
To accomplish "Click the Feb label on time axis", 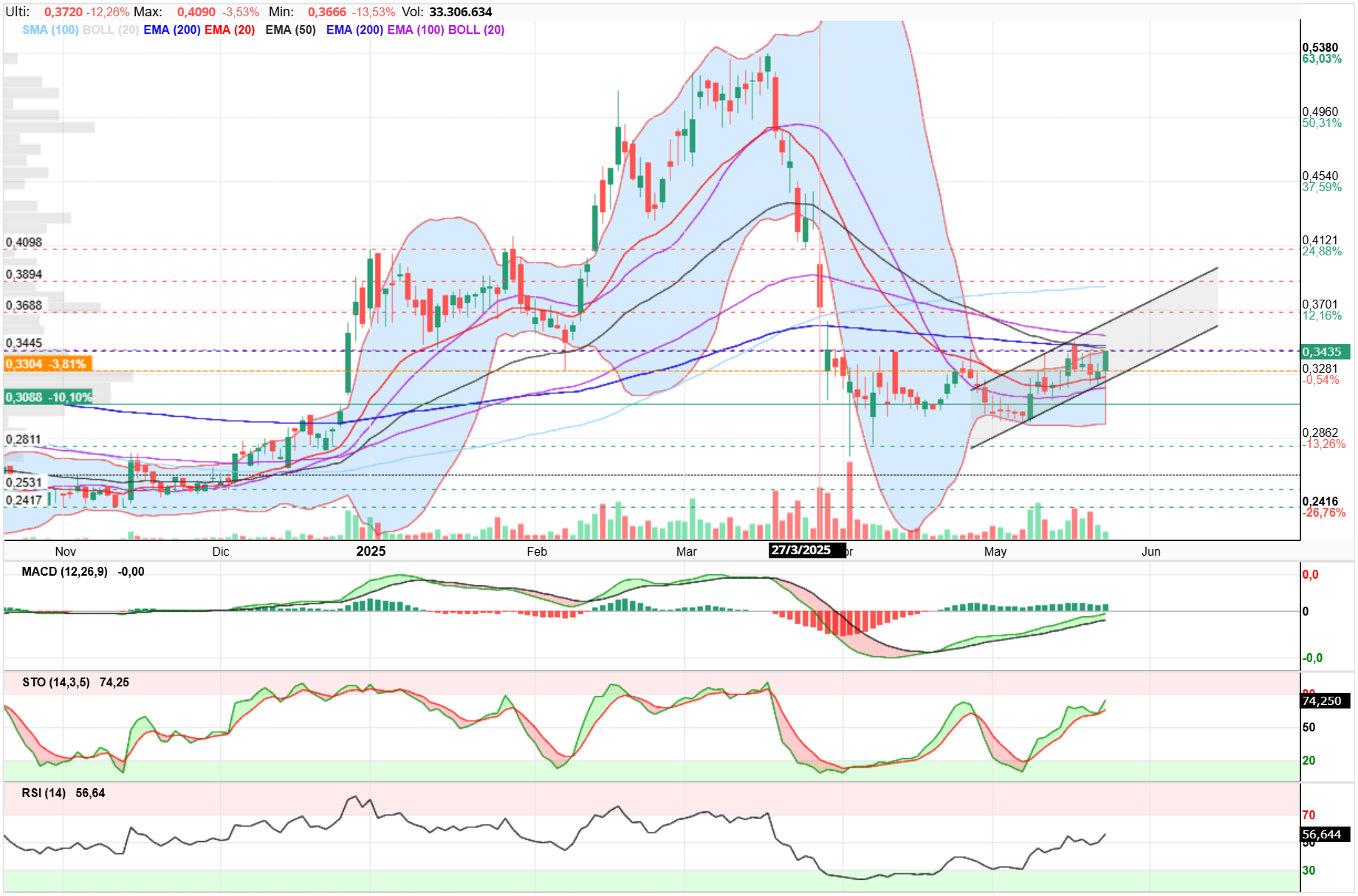I will tap(537, 551).
